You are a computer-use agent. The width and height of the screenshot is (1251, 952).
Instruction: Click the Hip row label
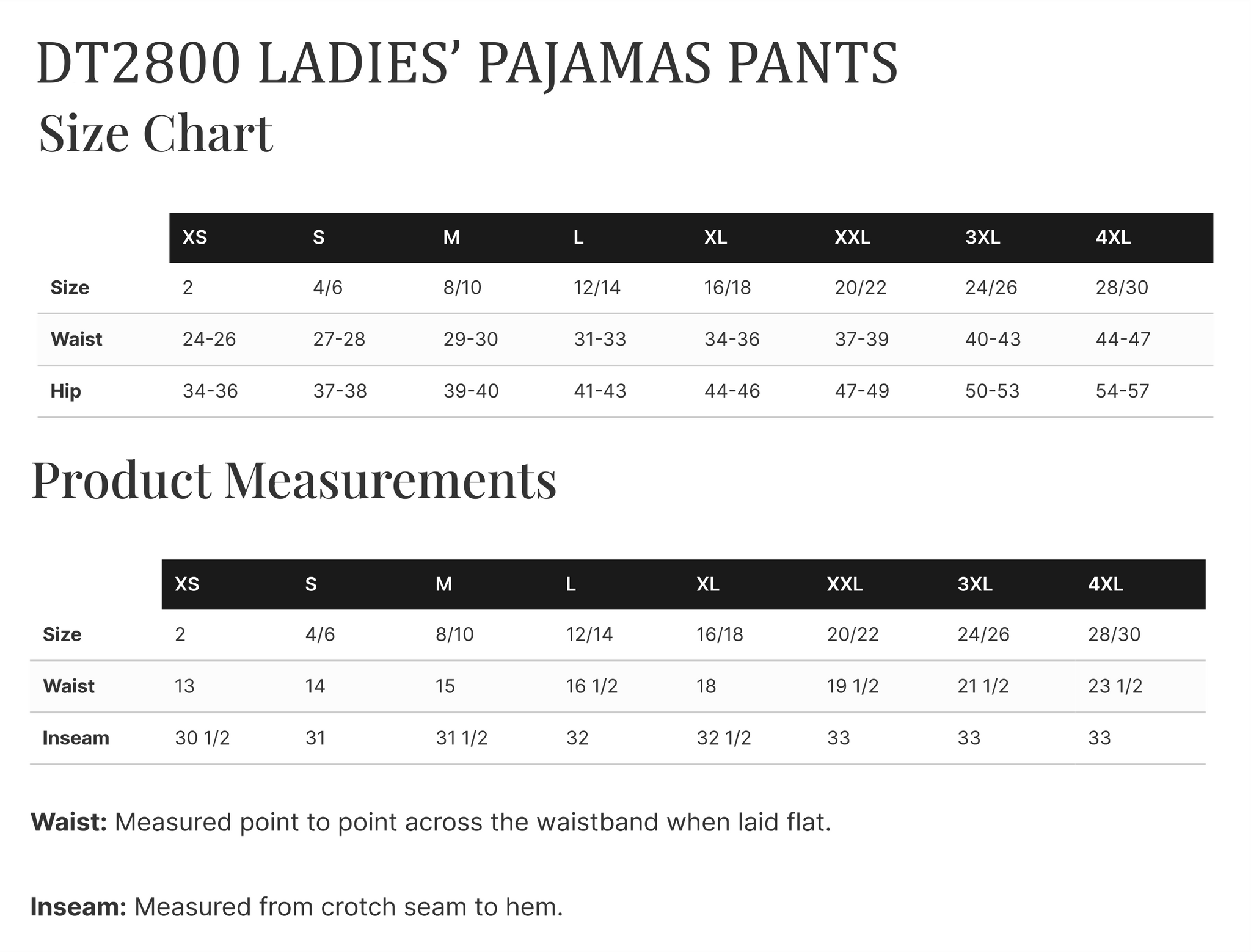click(66, 391)
